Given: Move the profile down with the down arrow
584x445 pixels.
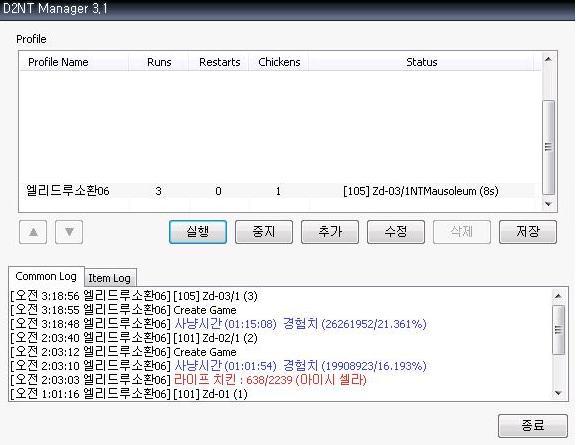Looking at the screenshot, I should tap(69, 232).
